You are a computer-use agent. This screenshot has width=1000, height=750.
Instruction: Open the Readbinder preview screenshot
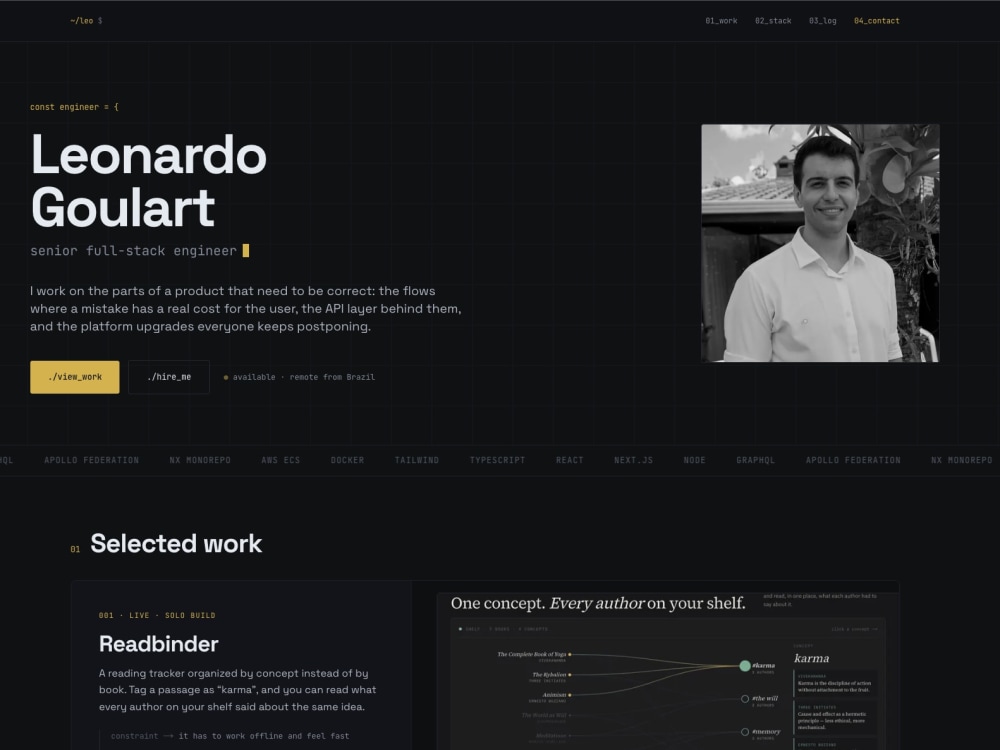(x=668, y=671)
